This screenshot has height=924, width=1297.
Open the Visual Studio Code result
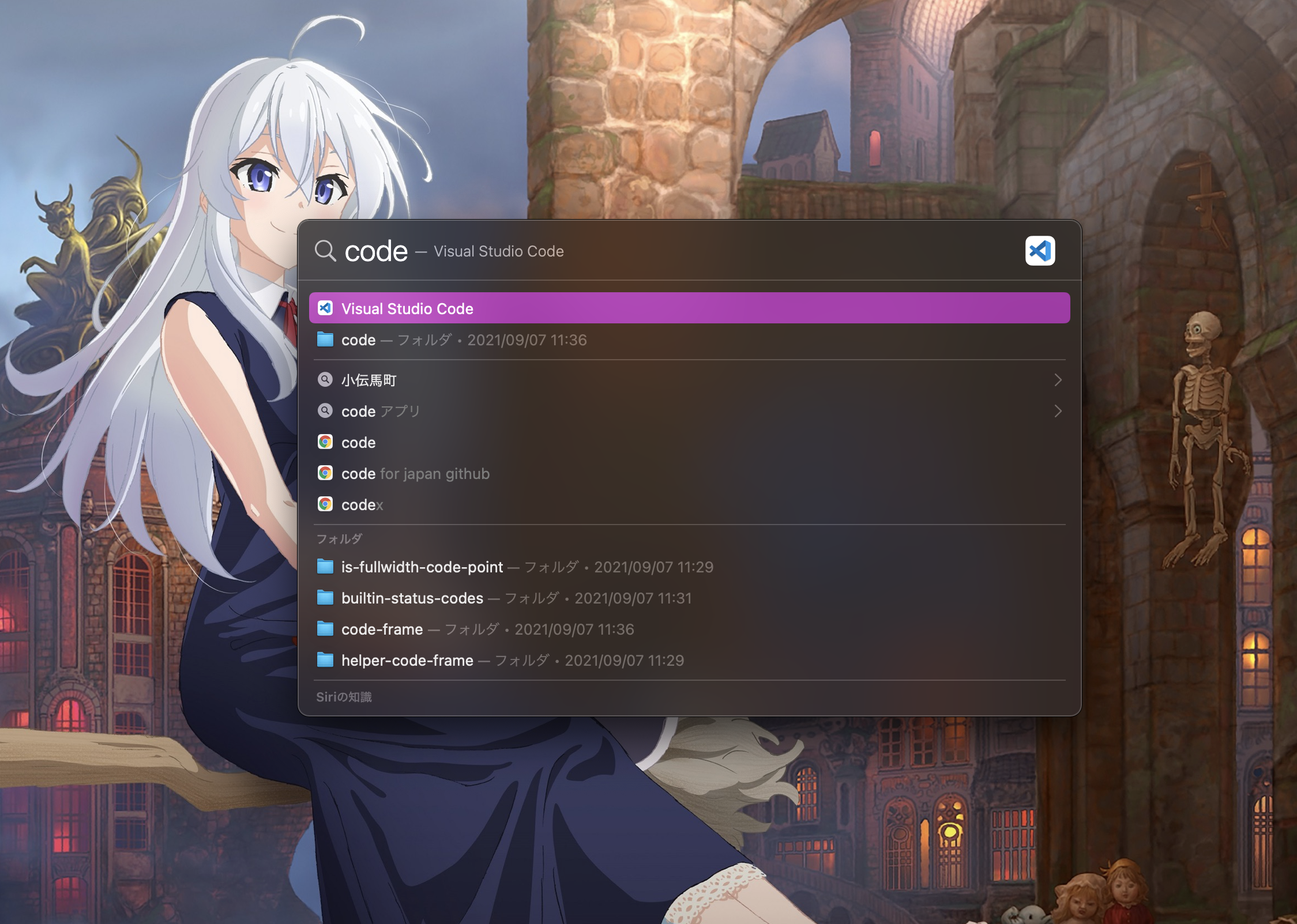tap(689, 308)
